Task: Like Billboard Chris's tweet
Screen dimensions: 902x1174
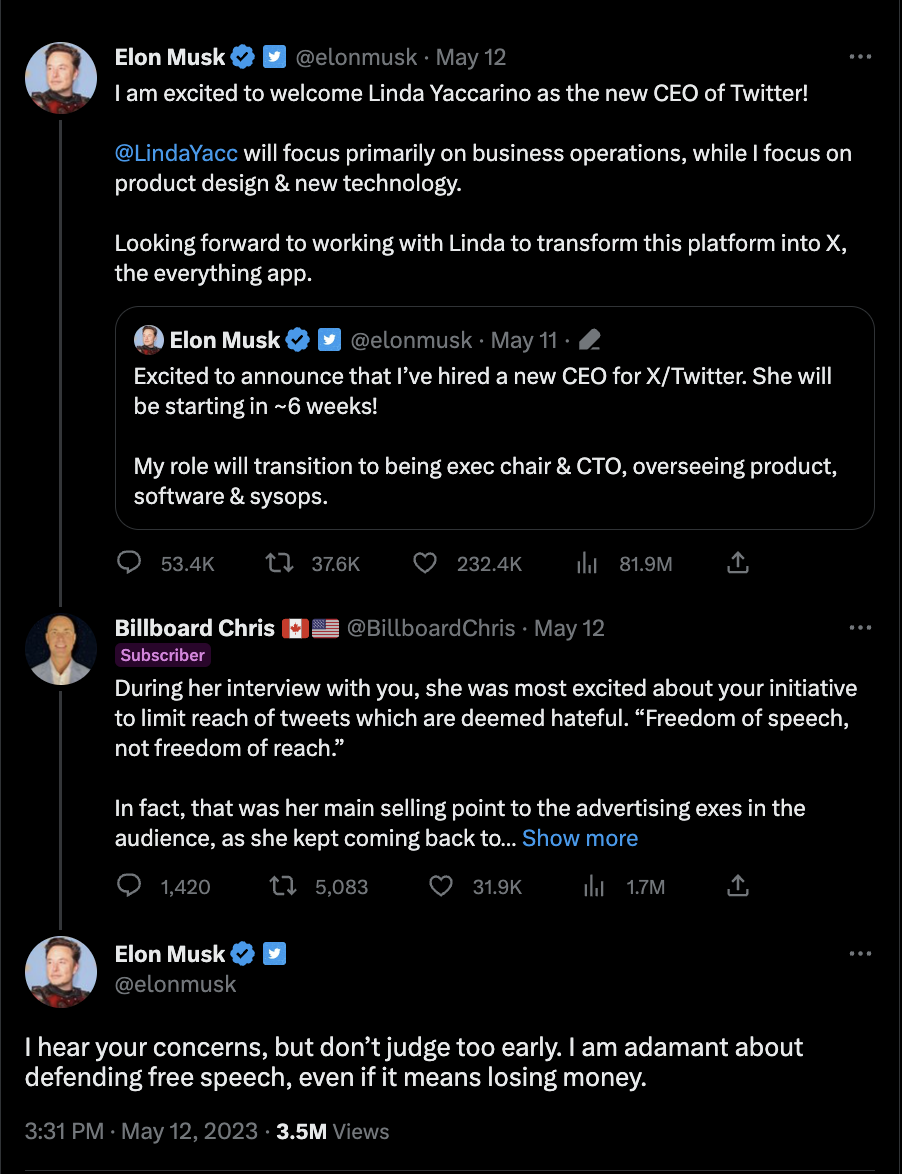Action: coord(441,886)
